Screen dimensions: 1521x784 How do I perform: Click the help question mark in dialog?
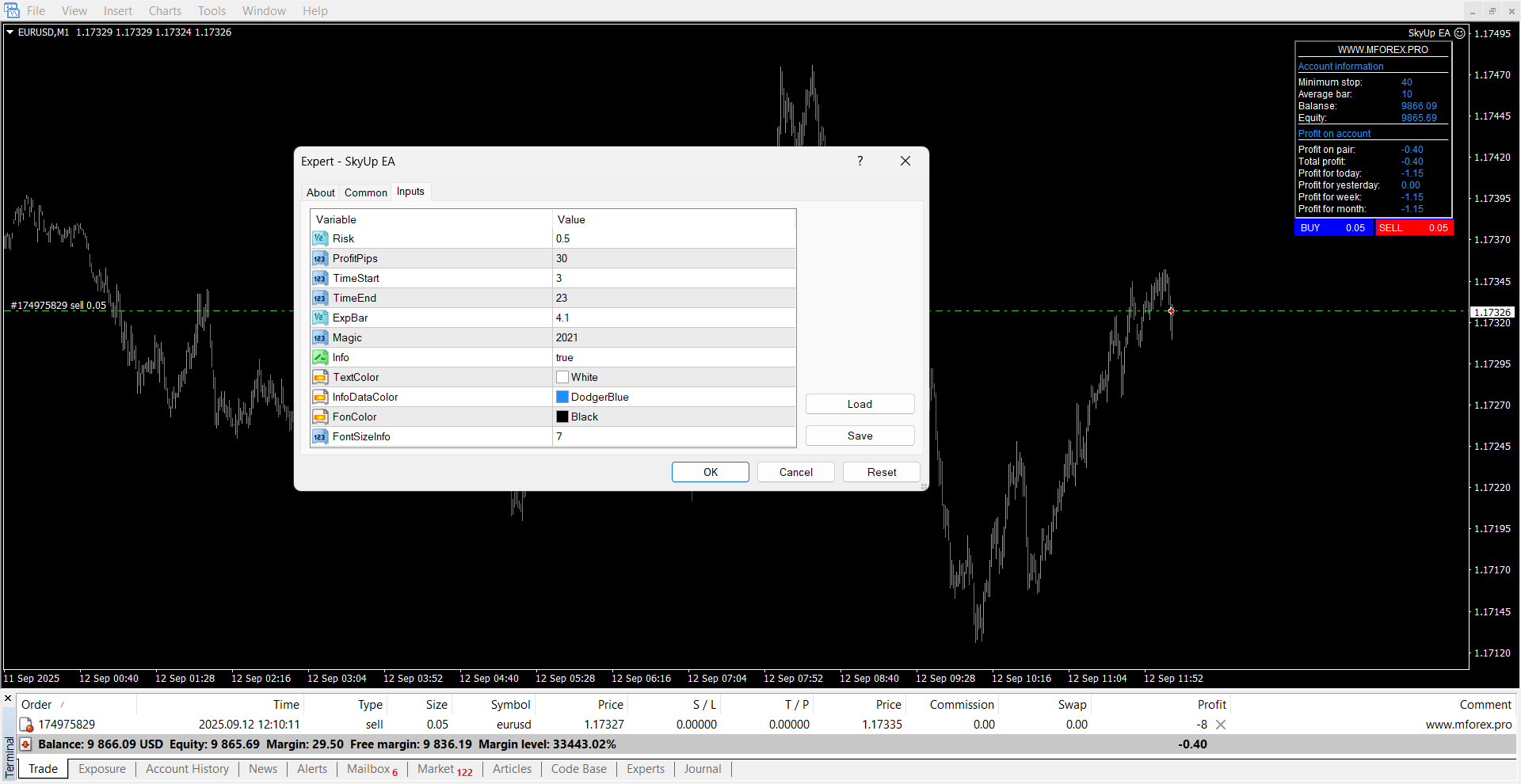pos(860,161)
